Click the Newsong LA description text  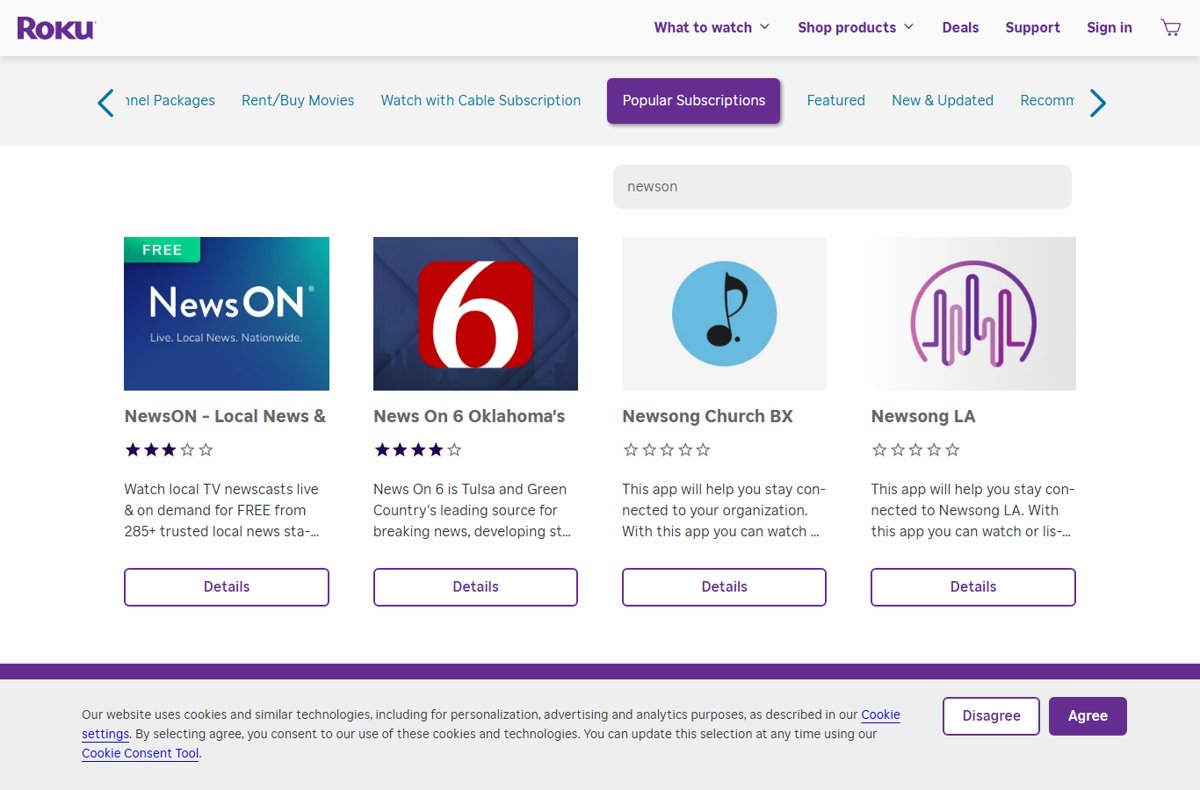click(973, 510)
